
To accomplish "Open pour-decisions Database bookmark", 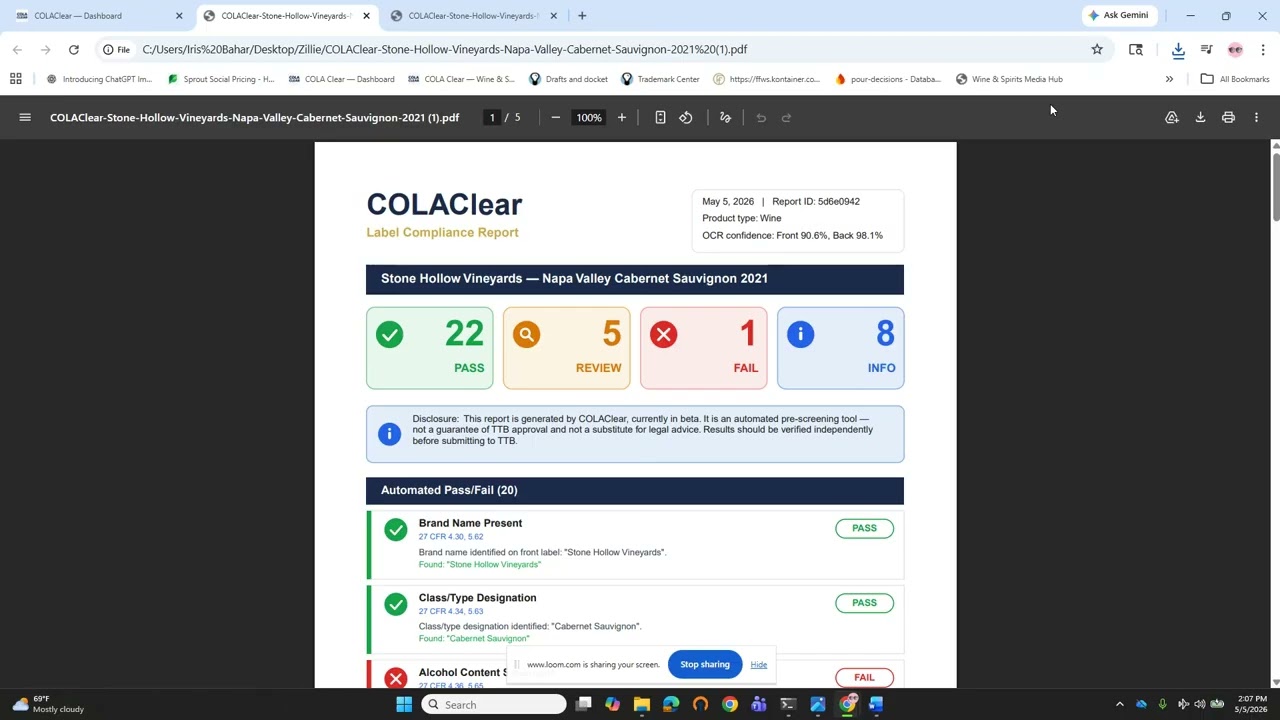I will 887,79.
